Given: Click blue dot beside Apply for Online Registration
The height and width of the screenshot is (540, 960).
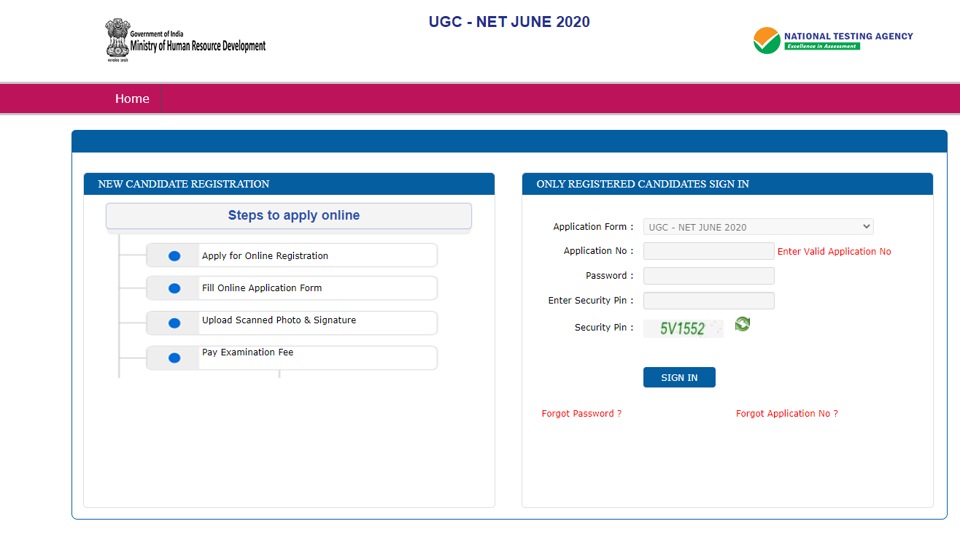Looking at the screenshot, I should [174, 256].
